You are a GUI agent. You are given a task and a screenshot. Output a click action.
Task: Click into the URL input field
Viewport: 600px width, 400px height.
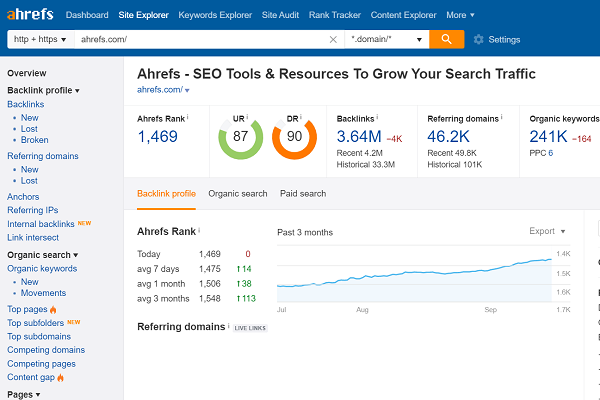pyautogui.click(x=201, y=39)
